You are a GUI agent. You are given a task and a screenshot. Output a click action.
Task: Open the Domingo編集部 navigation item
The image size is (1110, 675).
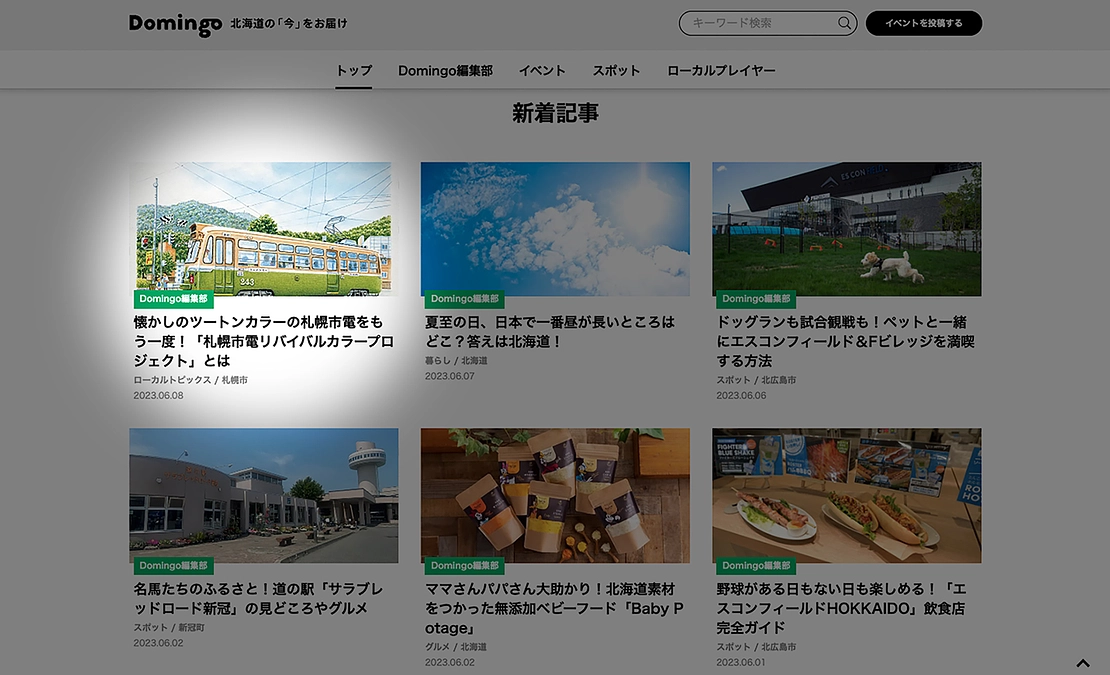click(444, 70)
